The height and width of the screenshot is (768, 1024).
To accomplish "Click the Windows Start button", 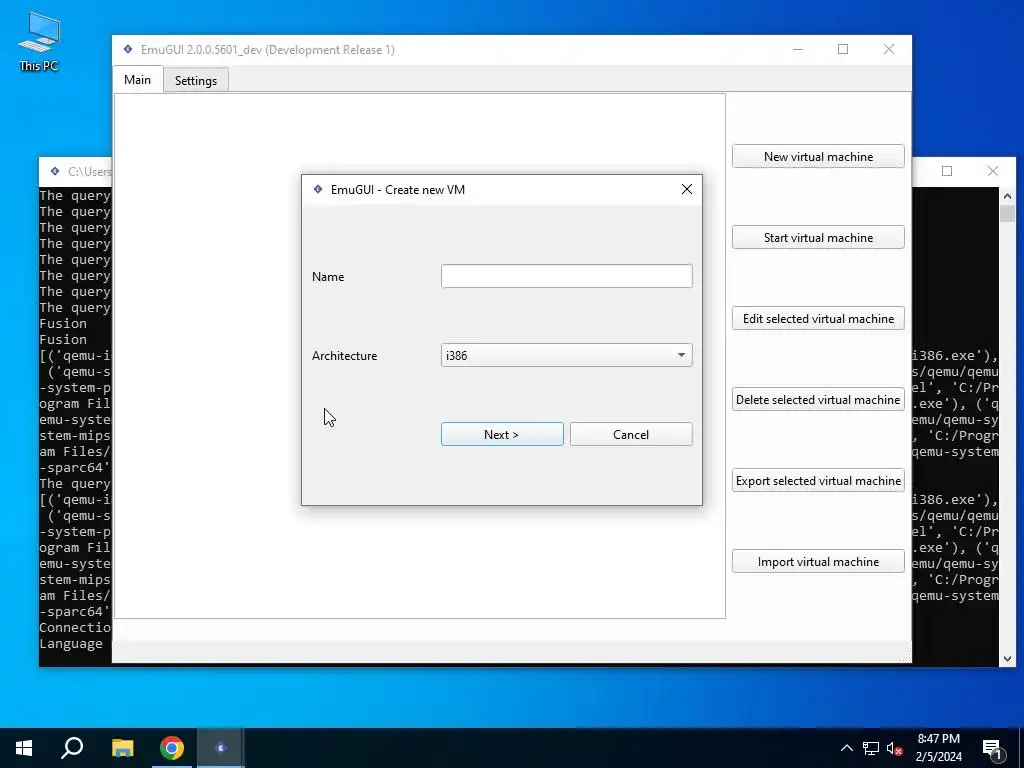I will click(24, 748).
